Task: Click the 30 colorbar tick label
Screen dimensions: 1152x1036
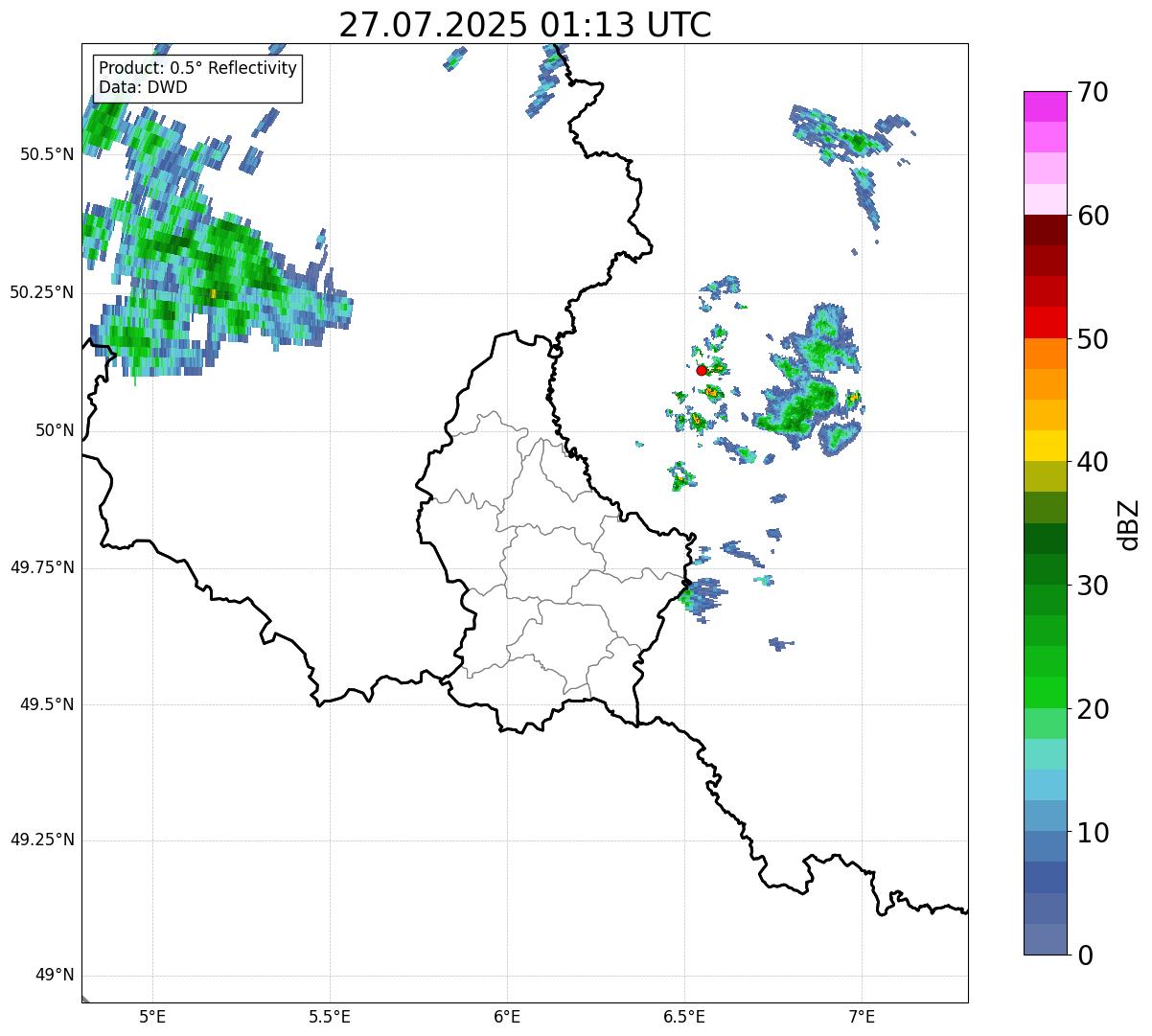Action: pos(1093,586)
